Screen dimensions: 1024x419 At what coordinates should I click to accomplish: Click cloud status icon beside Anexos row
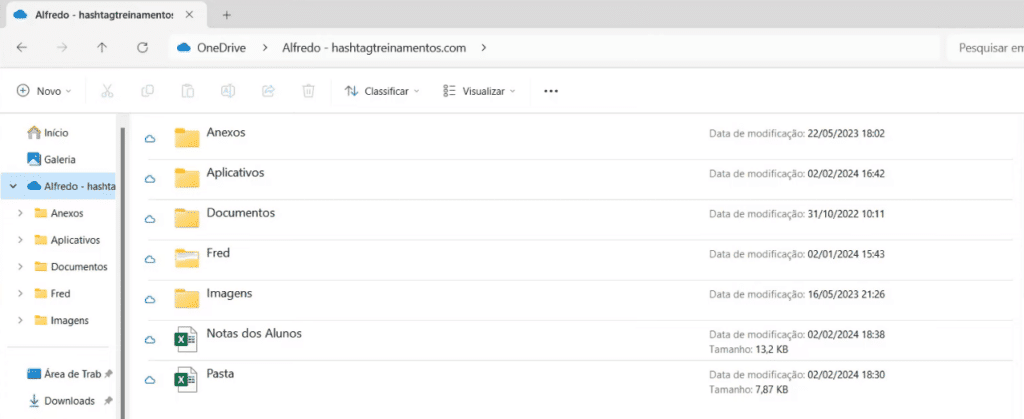point(150,138)
